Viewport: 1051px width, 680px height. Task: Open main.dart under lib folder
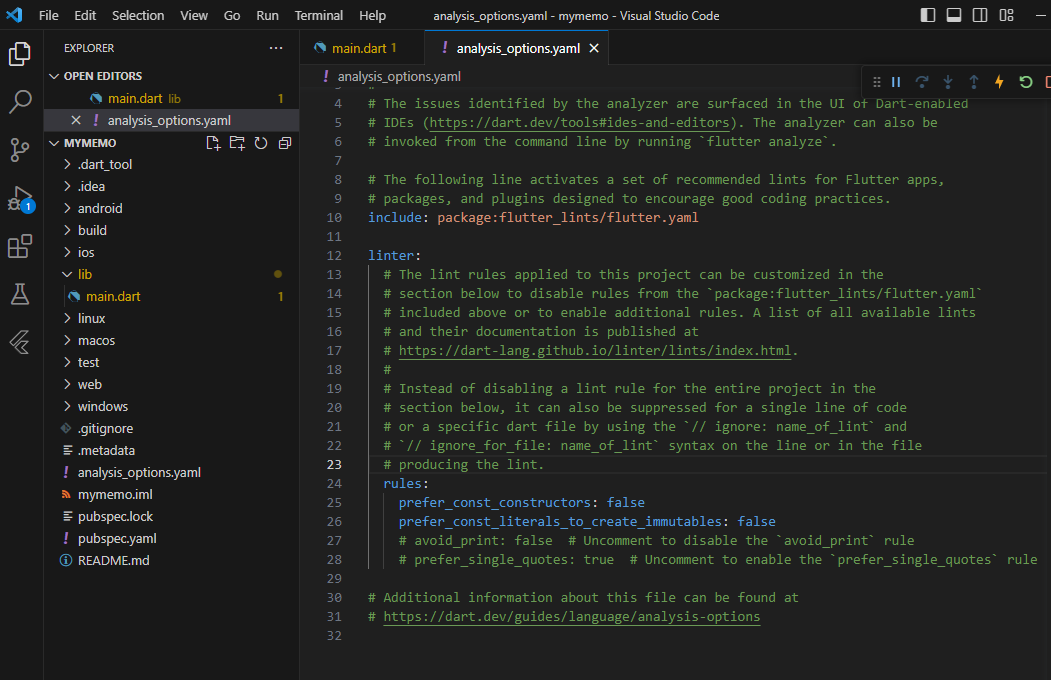172,296
